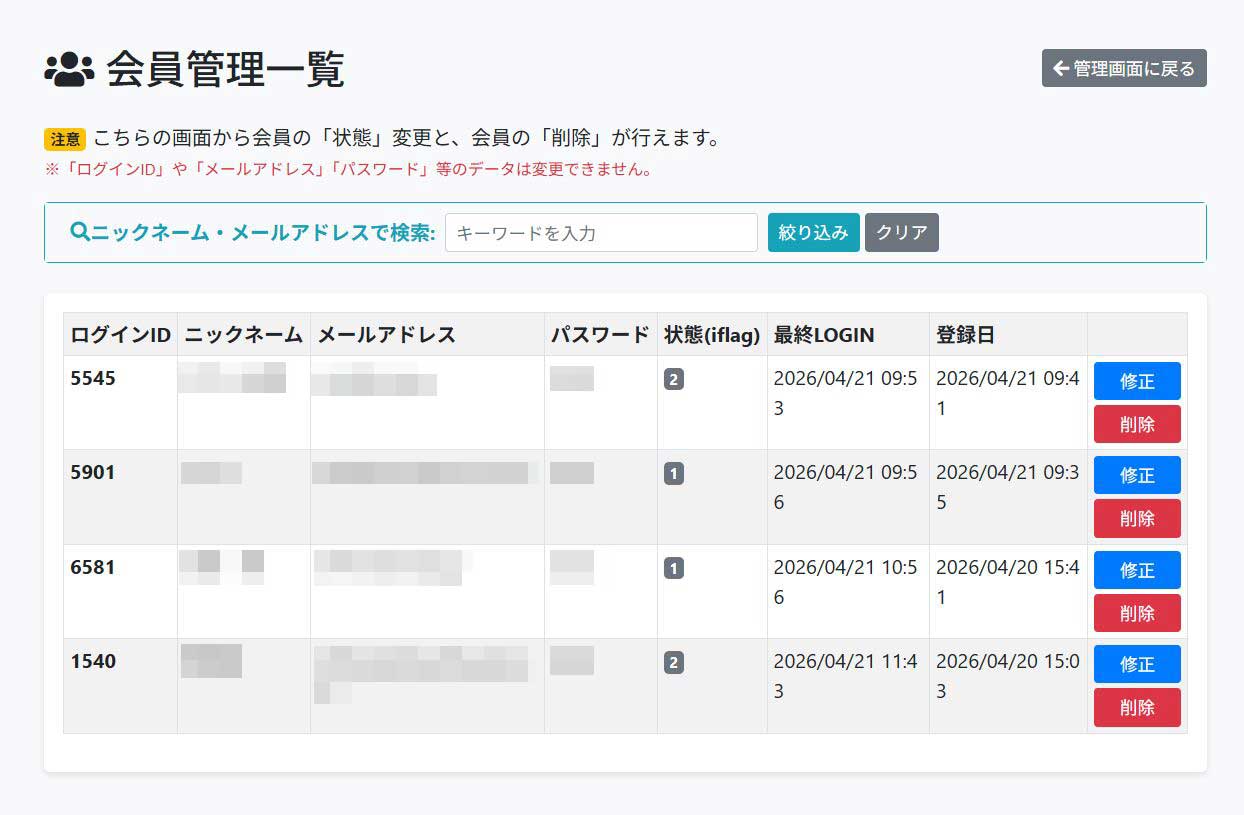Focus the キーワードを入力 search field
The image size is (1244, 815).
tap(601, 233)
